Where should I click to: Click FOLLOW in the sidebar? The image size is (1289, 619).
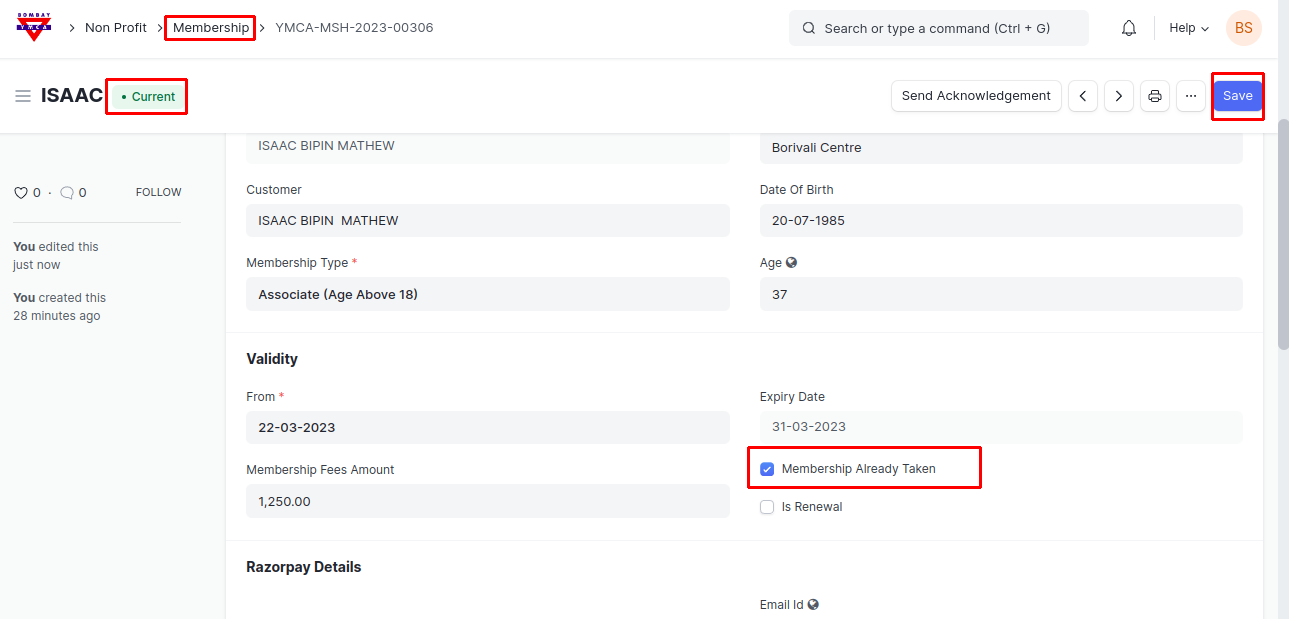(x=158, y=192)
